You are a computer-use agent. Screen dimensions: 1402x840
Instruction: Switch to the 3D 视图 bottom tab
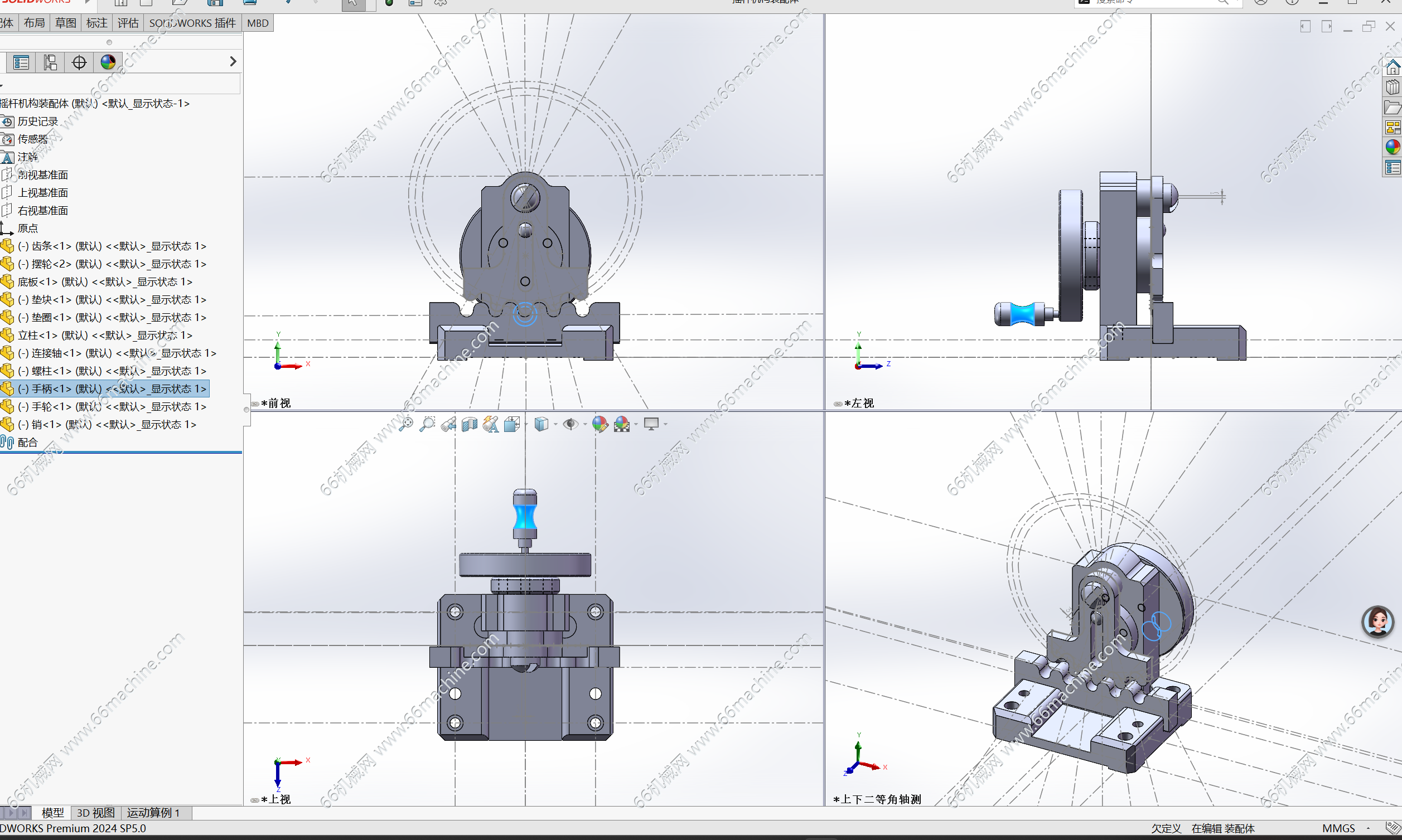pyautogui.click(x=96, y=813)
